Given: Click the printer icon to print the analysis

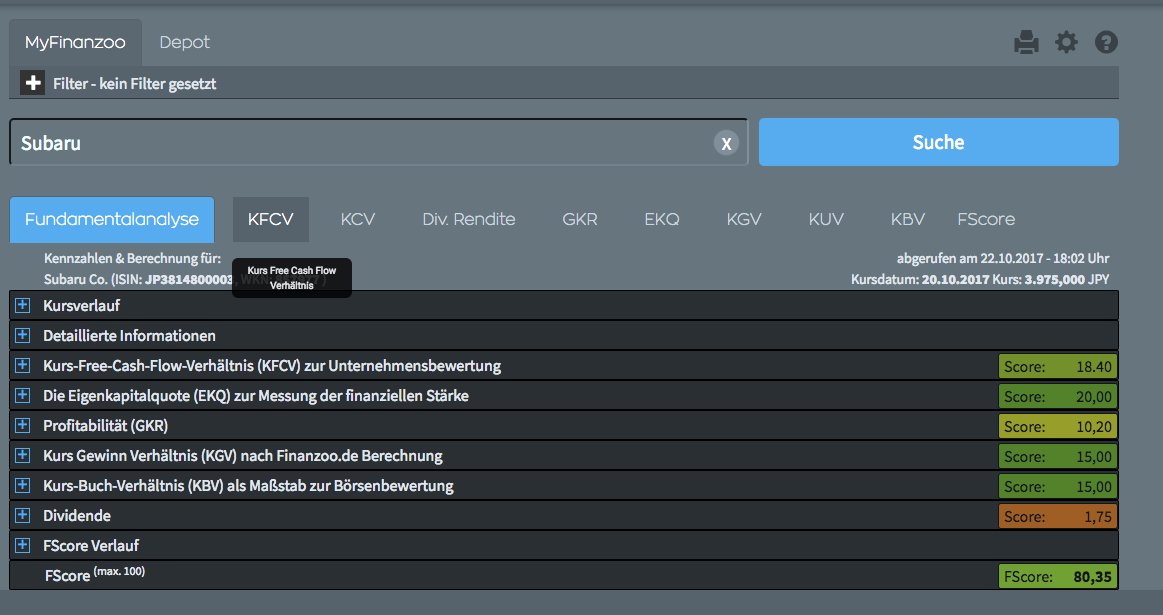Looking at the screenshot, I should [1026, 42].
